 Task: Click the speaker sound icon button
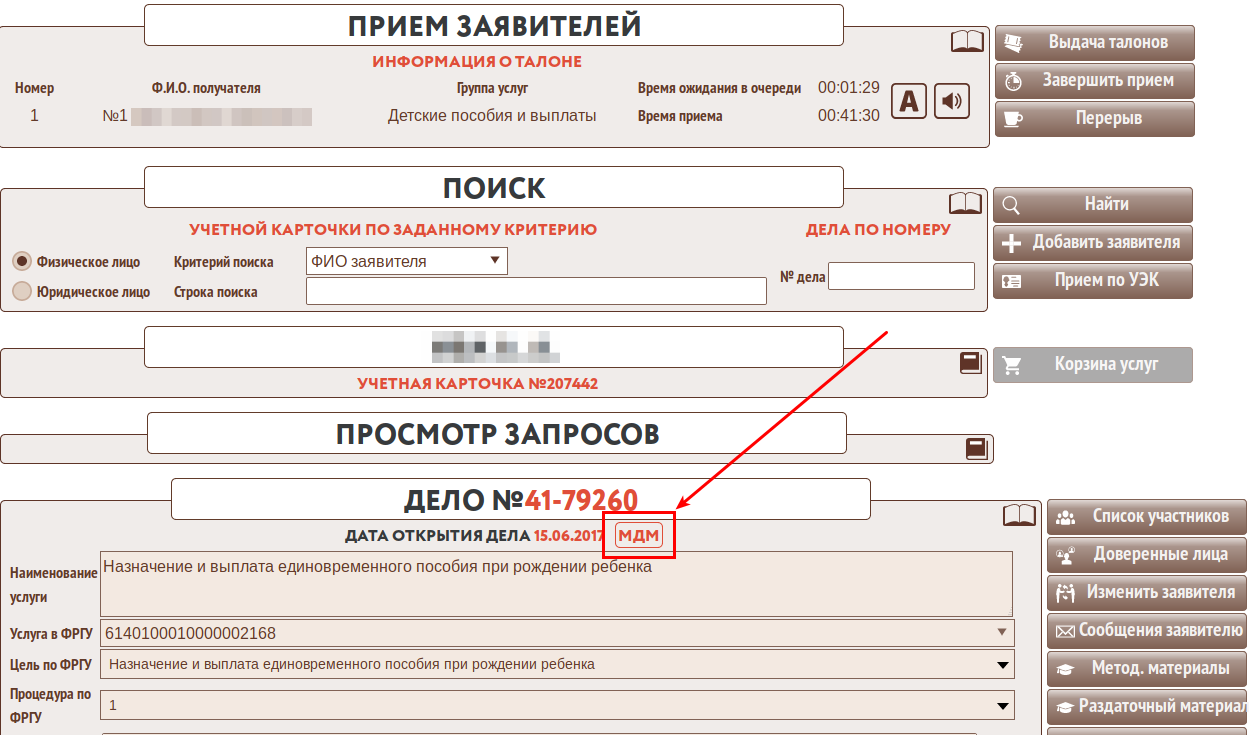pyautogui.click(x=952, y=101)
